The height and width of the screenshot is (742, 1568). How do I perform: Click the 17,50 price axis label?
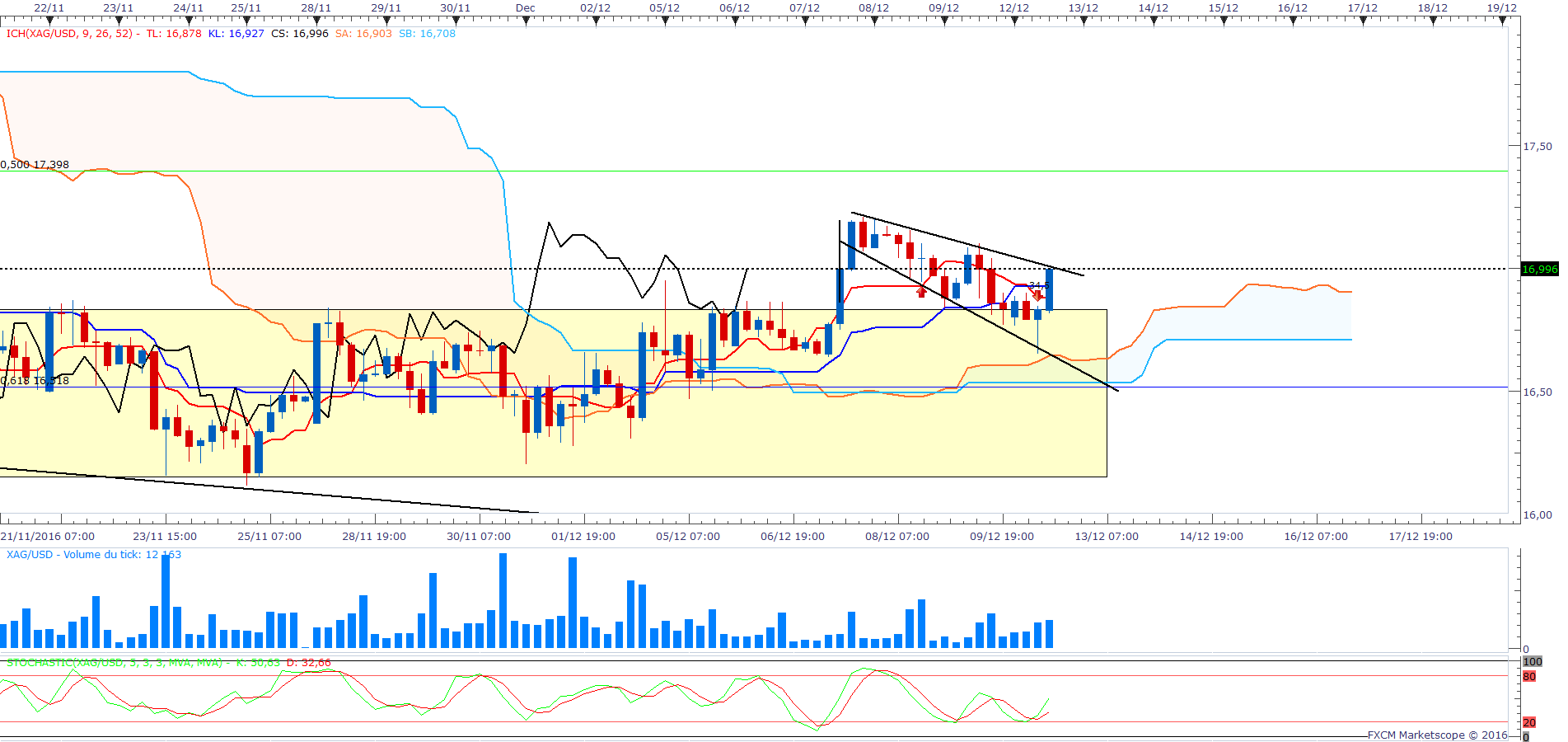tap(1537, 147)
